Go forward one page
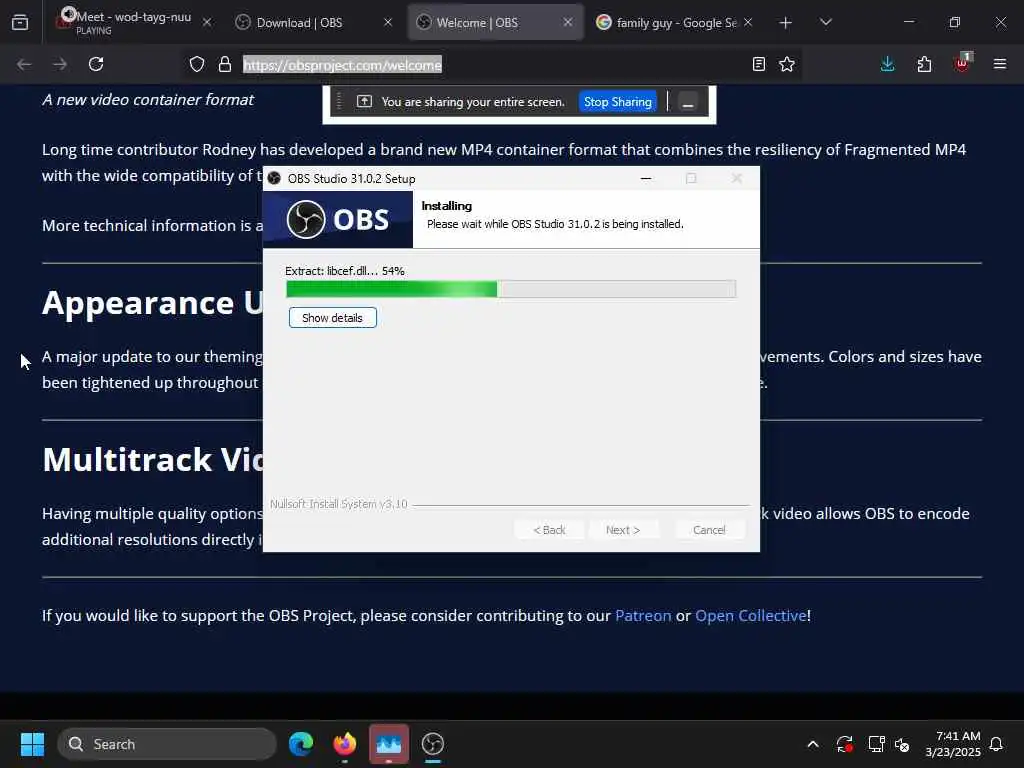 (x=60, y=64)
